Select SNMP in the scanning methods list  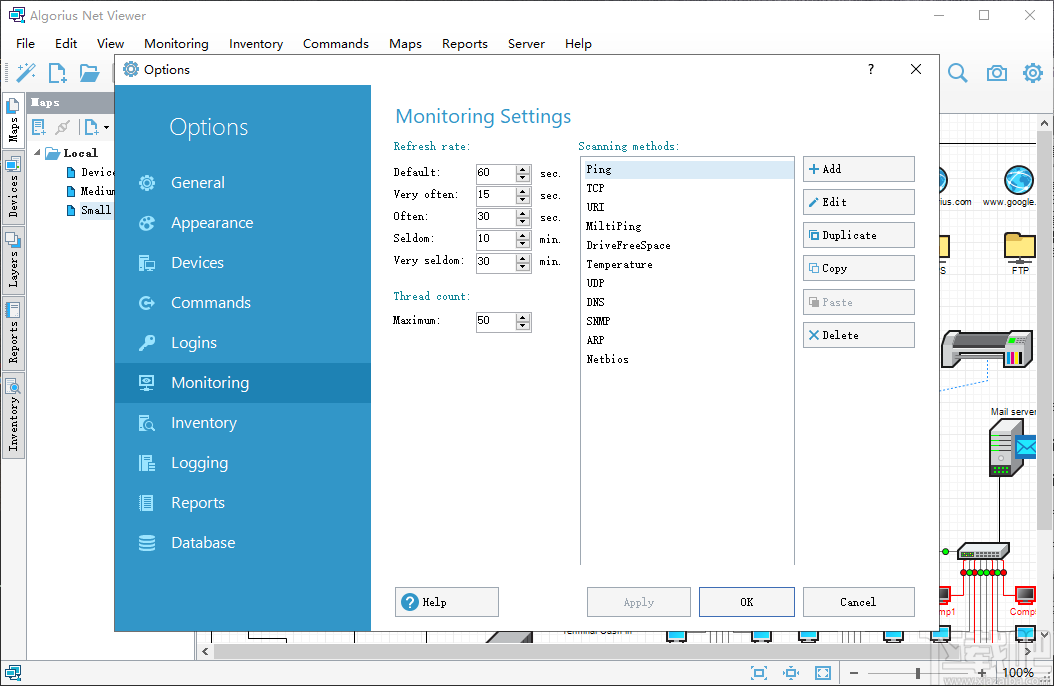tap(598, 321)
